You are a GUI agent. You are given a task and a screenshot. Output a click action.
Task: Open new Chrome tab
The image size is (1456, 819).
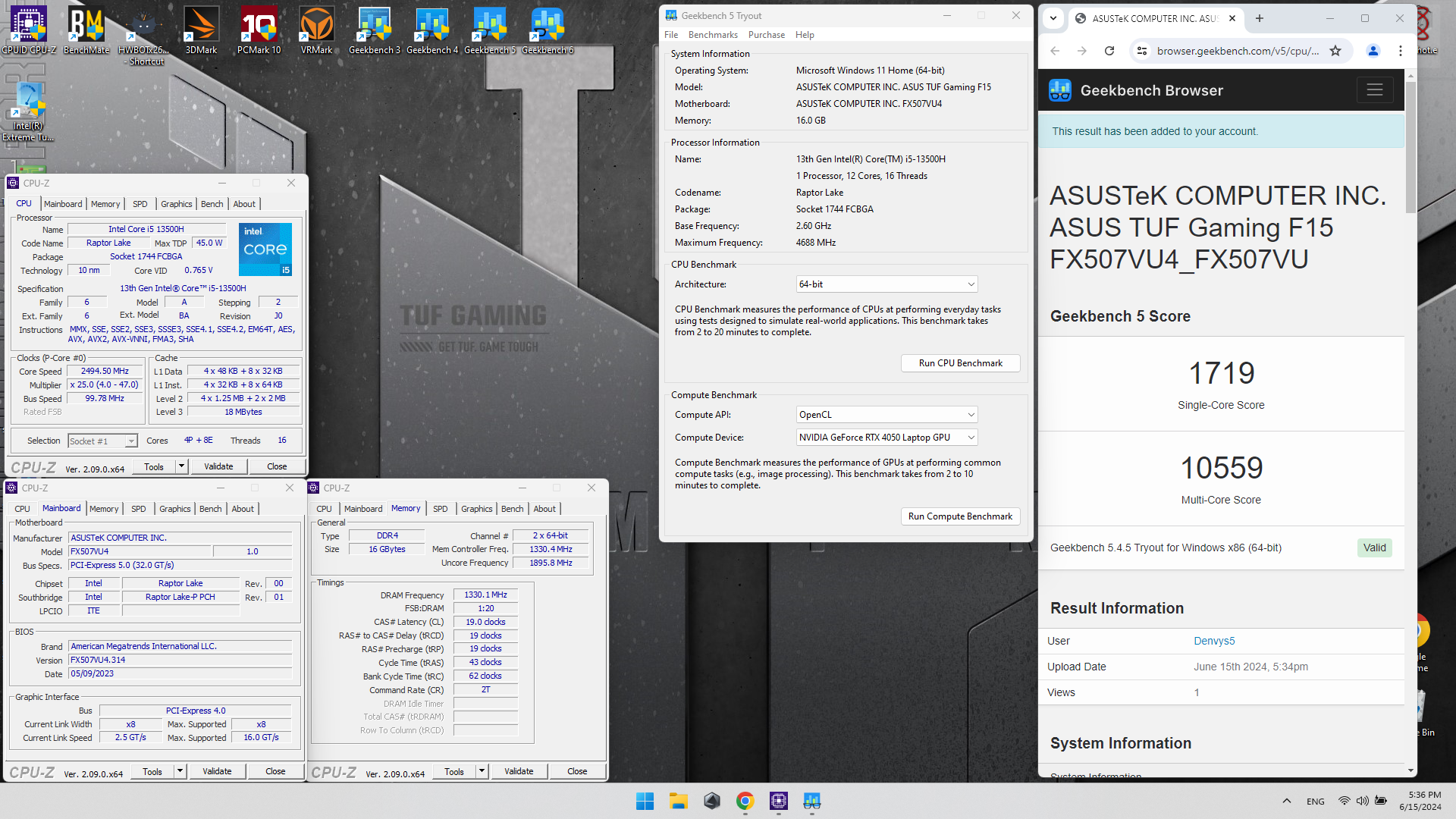(1260, 18)
